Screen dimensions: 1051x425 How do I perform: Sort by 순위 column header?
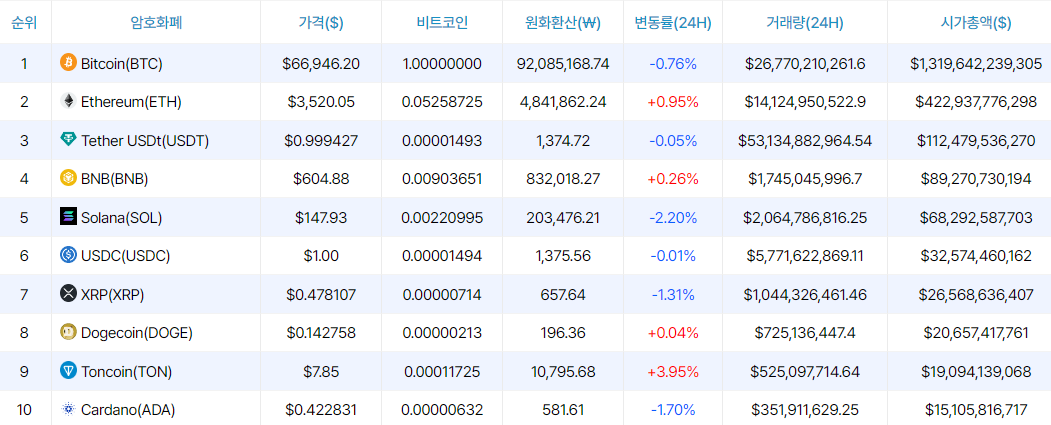[x=24, y=23]
